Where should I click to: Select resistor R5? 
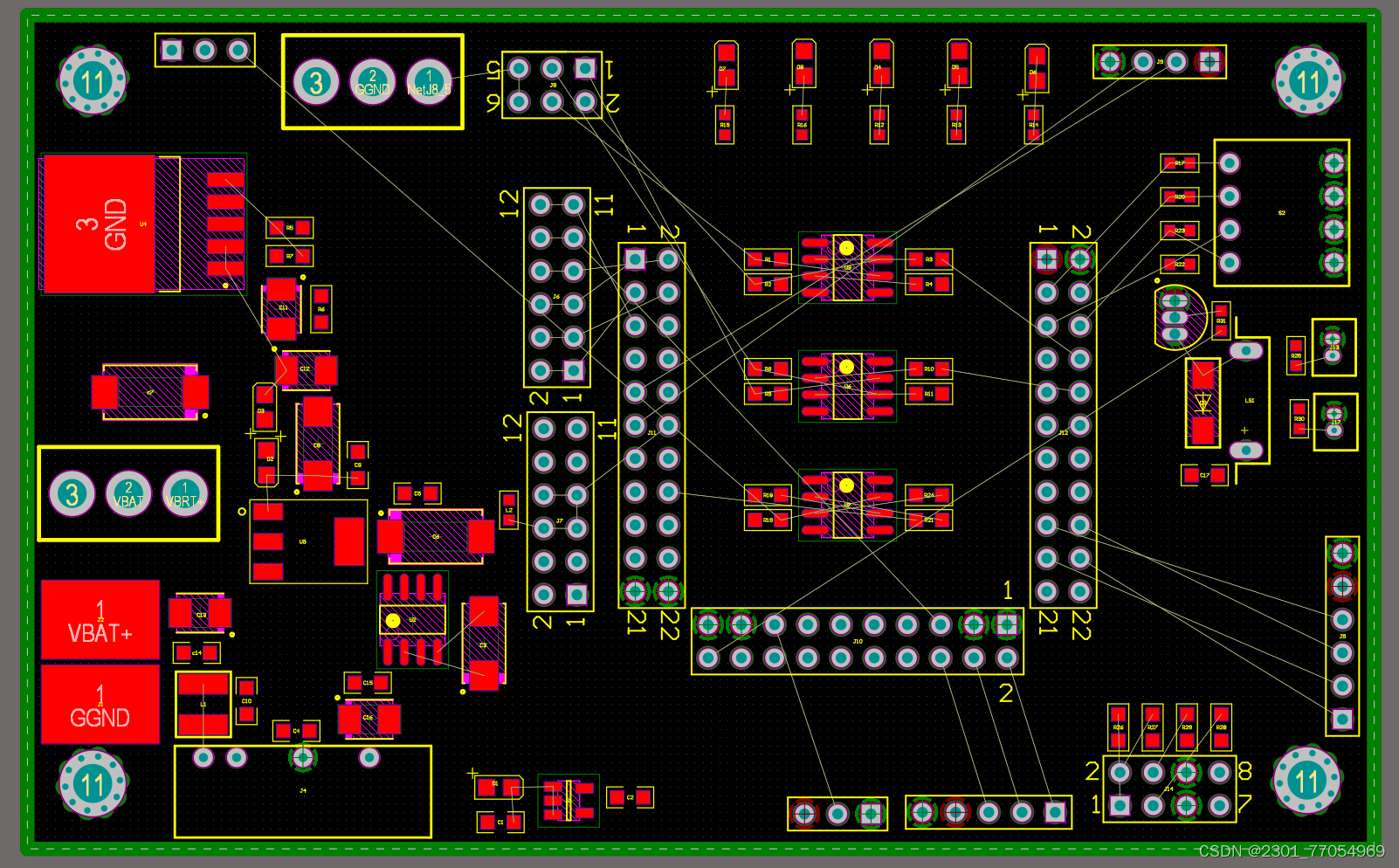[289, 228]
